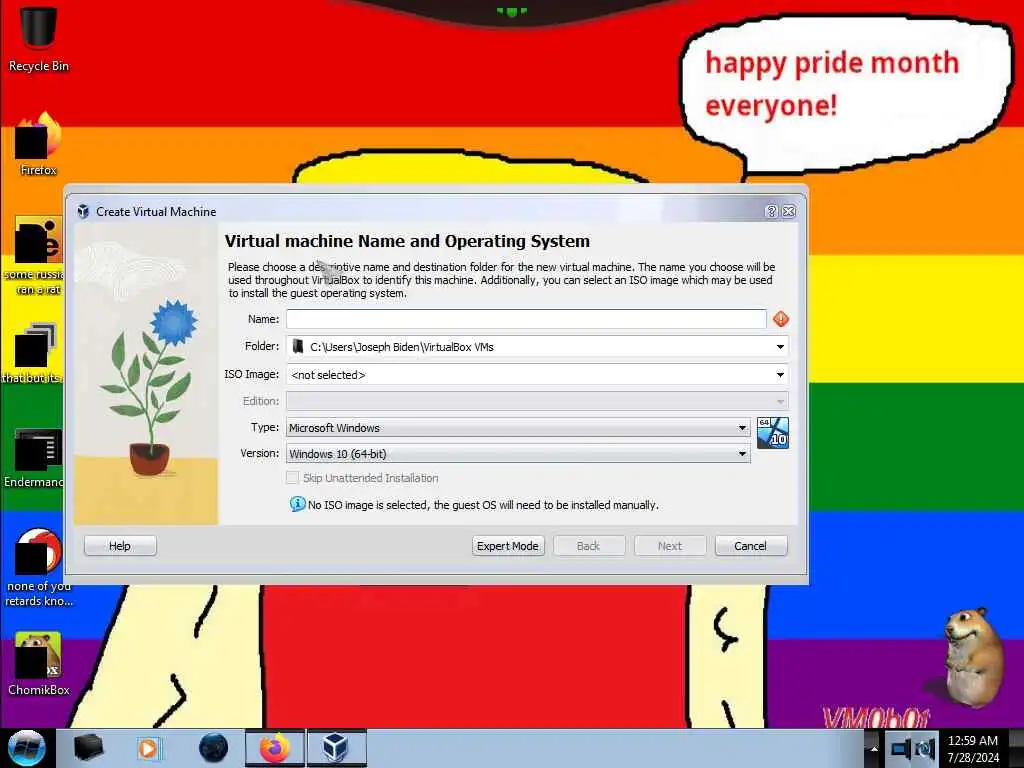1024x768 pixels.
Task: Select the 'some russian ran a rat' desktop icon
Action: pos(34,256)
